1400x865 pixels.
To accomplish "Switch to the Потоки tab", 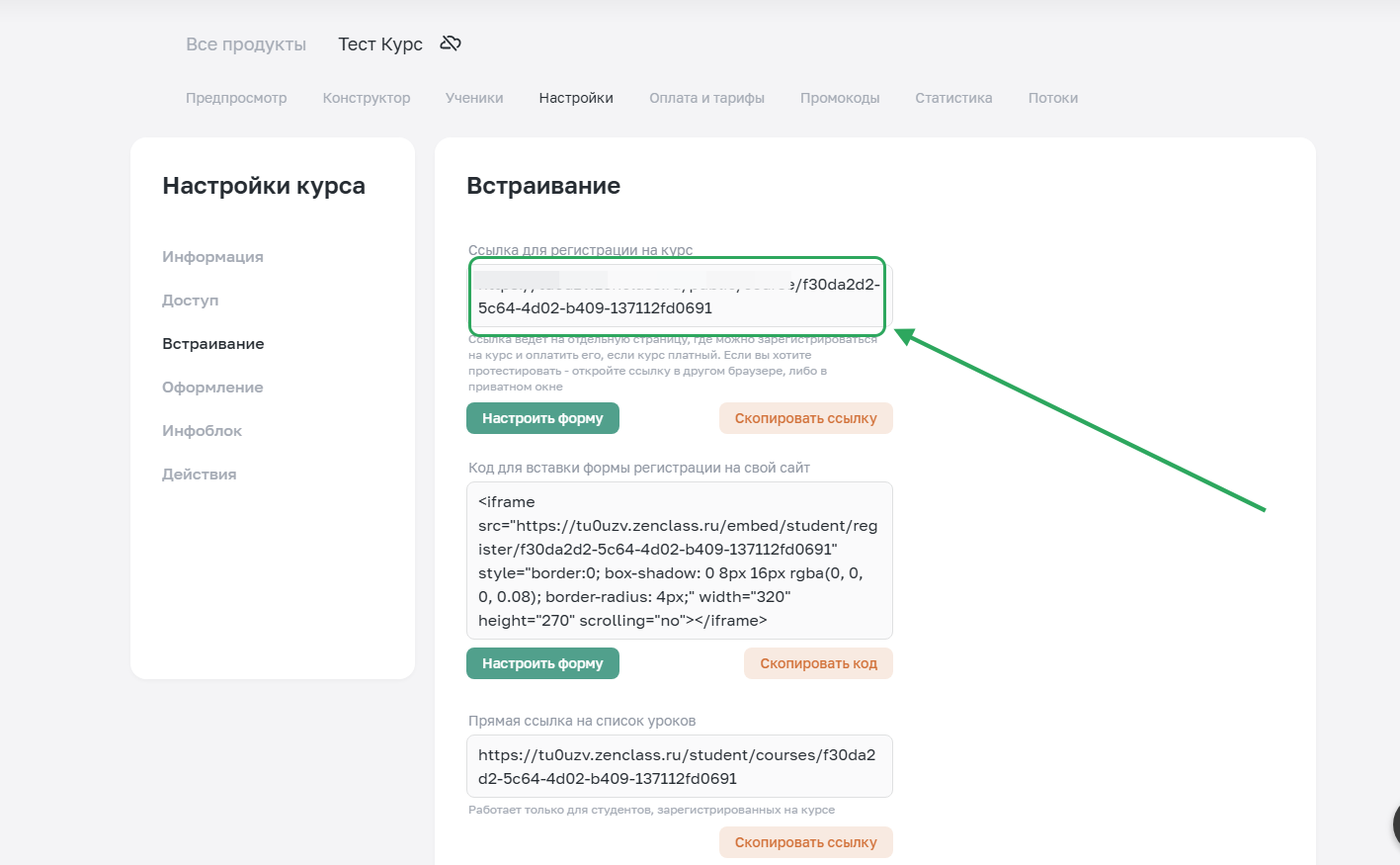I will (1053, 98).
